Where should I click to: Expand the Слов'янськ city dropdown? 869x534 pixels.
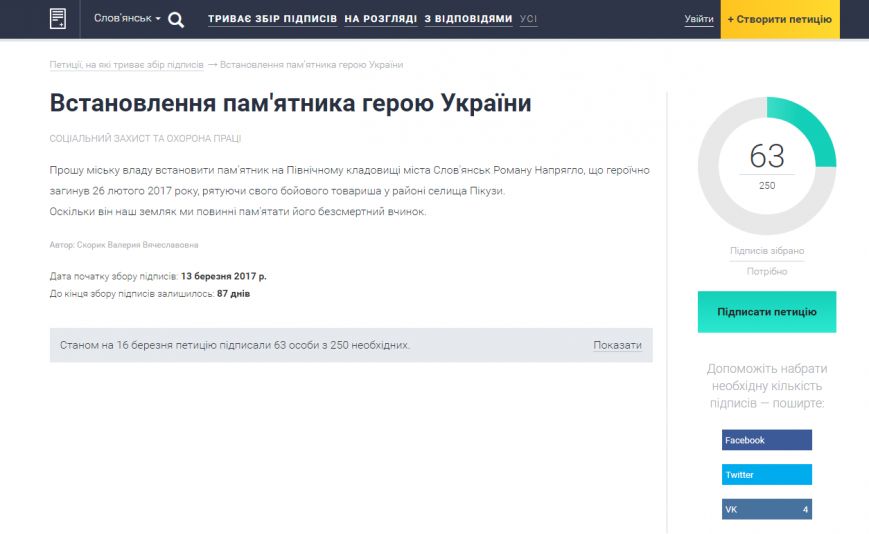[x=127, y=18]
